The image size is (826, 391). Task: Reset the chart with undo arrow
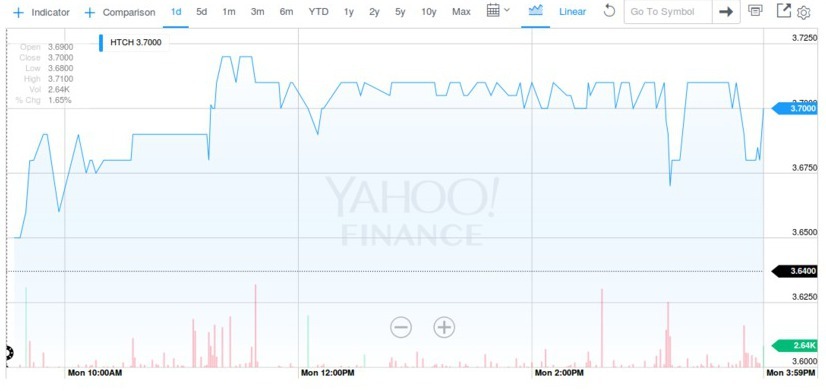point(609,11)
